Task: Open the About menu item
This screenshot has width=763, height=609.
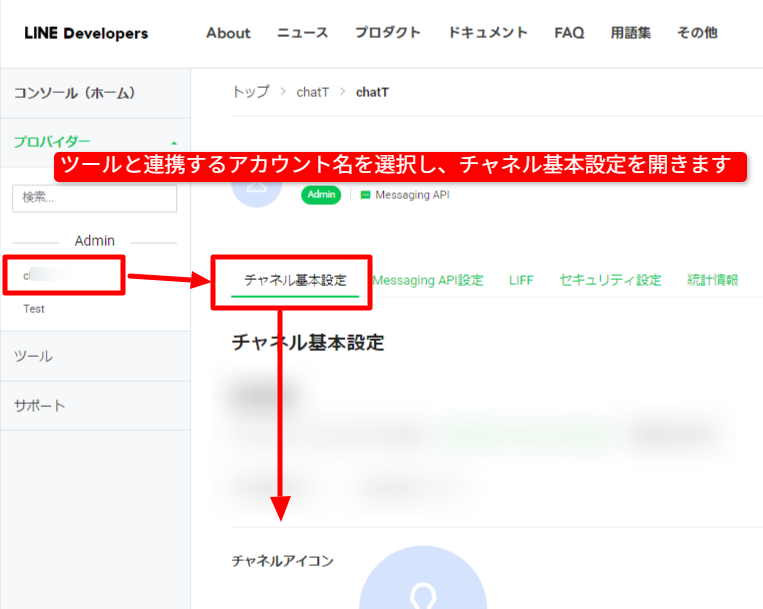Action: coord(228,33)
